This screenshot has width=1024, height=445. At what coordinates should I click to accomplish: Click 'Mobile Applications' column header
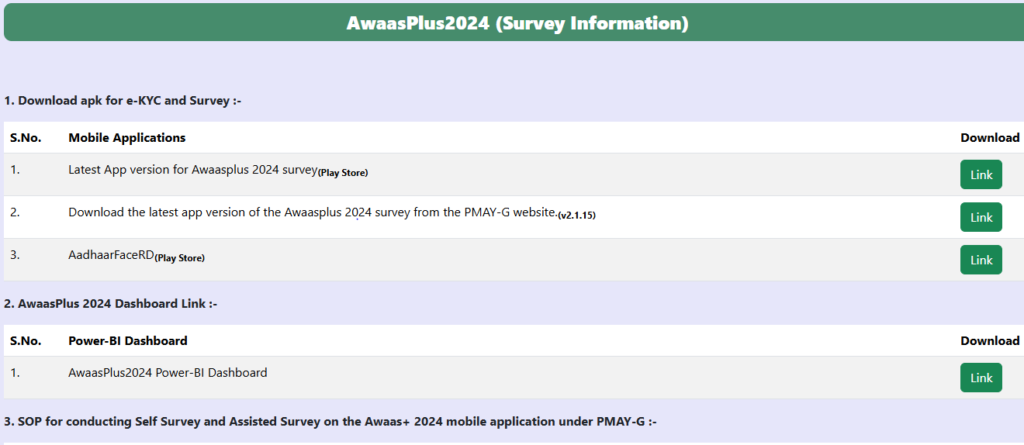[127, 138]
